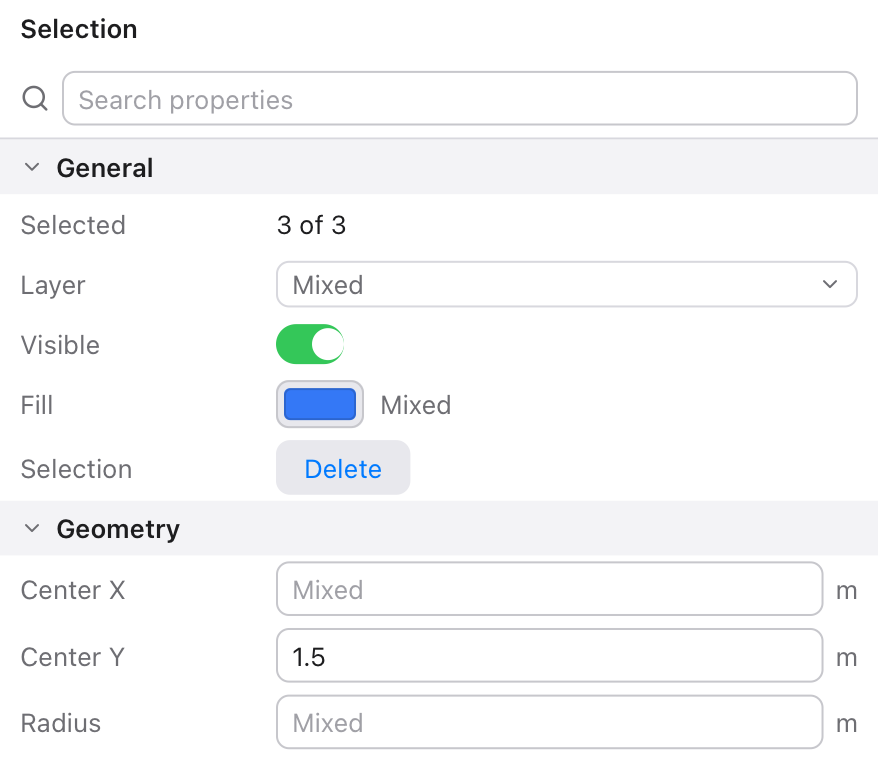Viewport: 878px width, 770px height.
Task: Collapse the General section chevron
Action: pos(32,167)
